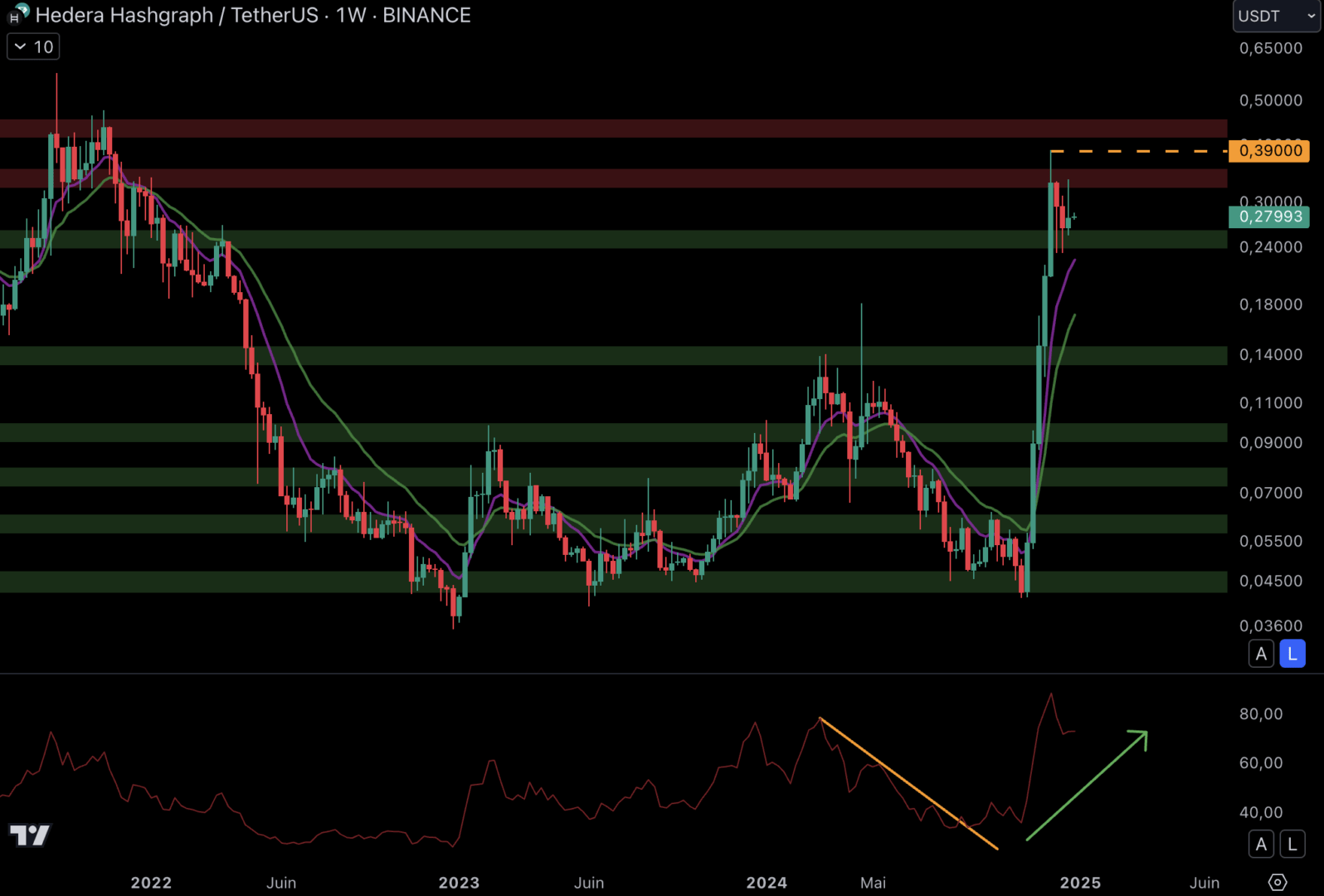Click the 0,07000 price axis label
The image size is (1324, 896).
click(x=1270, y=493)
